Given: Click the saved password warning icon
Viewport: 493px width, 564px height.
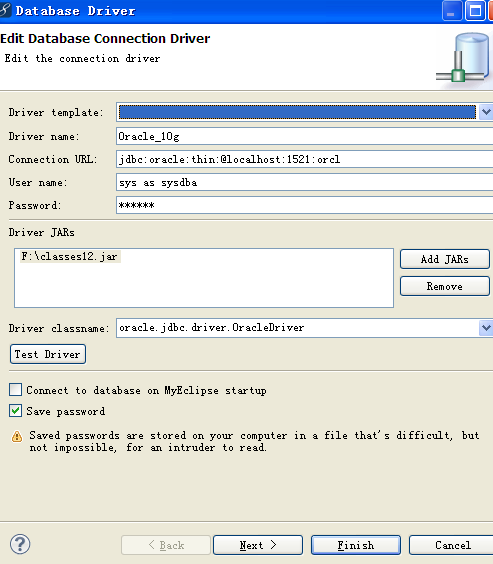Looking at the screenshot, I should pyautogui.click(x=17, y=436).
